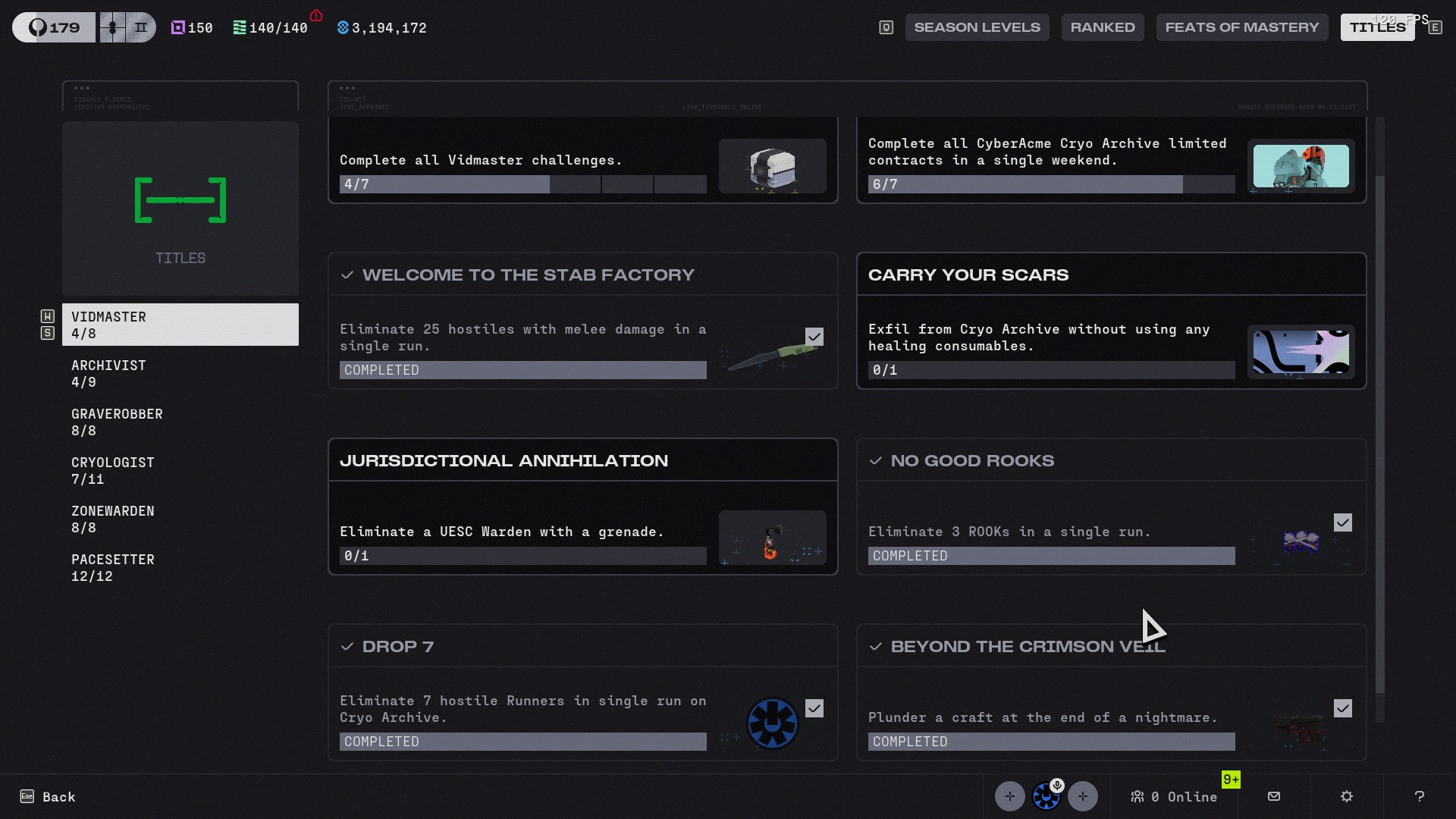Open the Ranked tab
The width and height of the screenshot is (1456, 819).
click(1103, 27)
